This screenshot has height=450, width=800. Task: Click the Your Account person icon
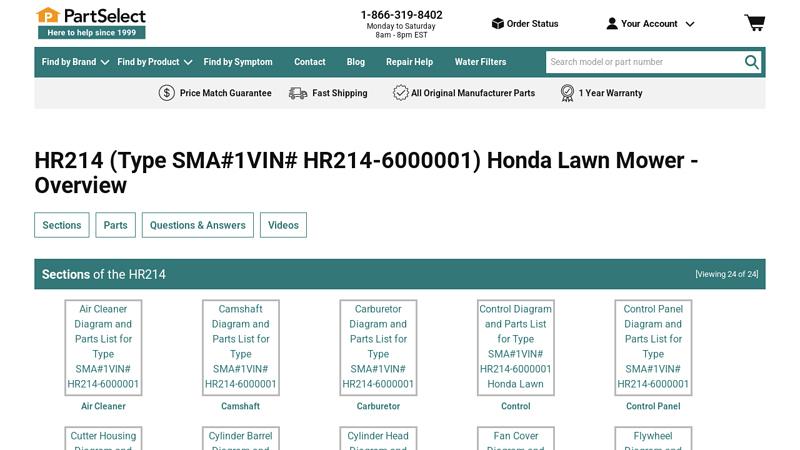(x=612, y=23)
